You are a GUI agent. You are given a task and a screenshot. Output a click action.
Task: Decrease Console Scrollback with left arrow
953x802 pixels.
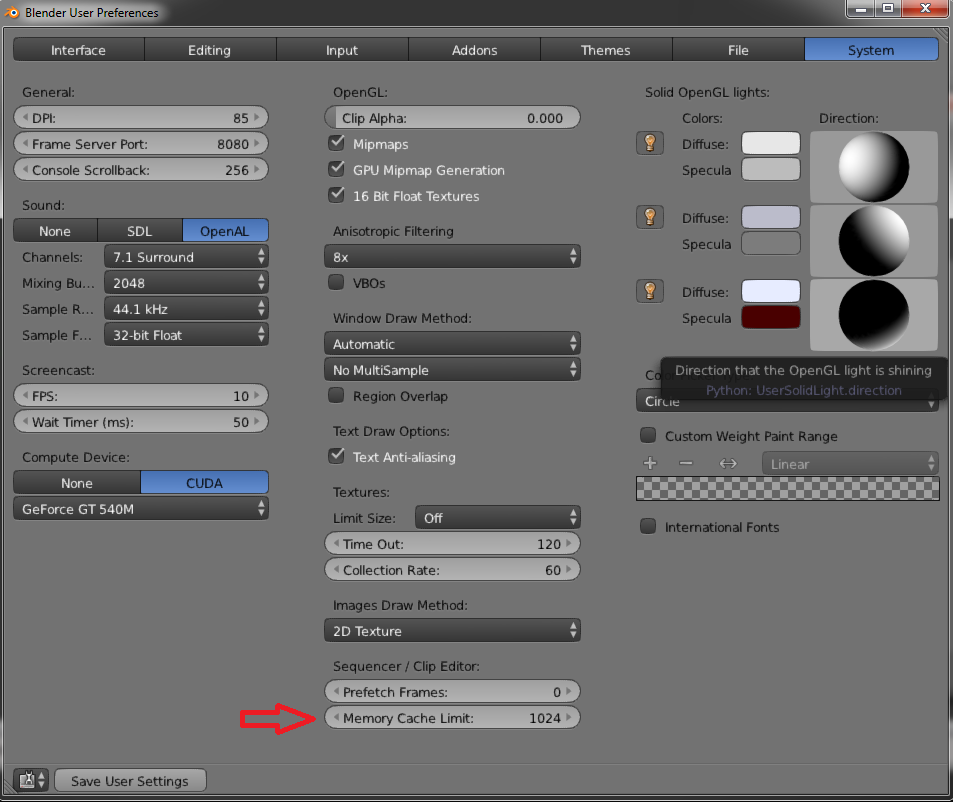[25, 170]
